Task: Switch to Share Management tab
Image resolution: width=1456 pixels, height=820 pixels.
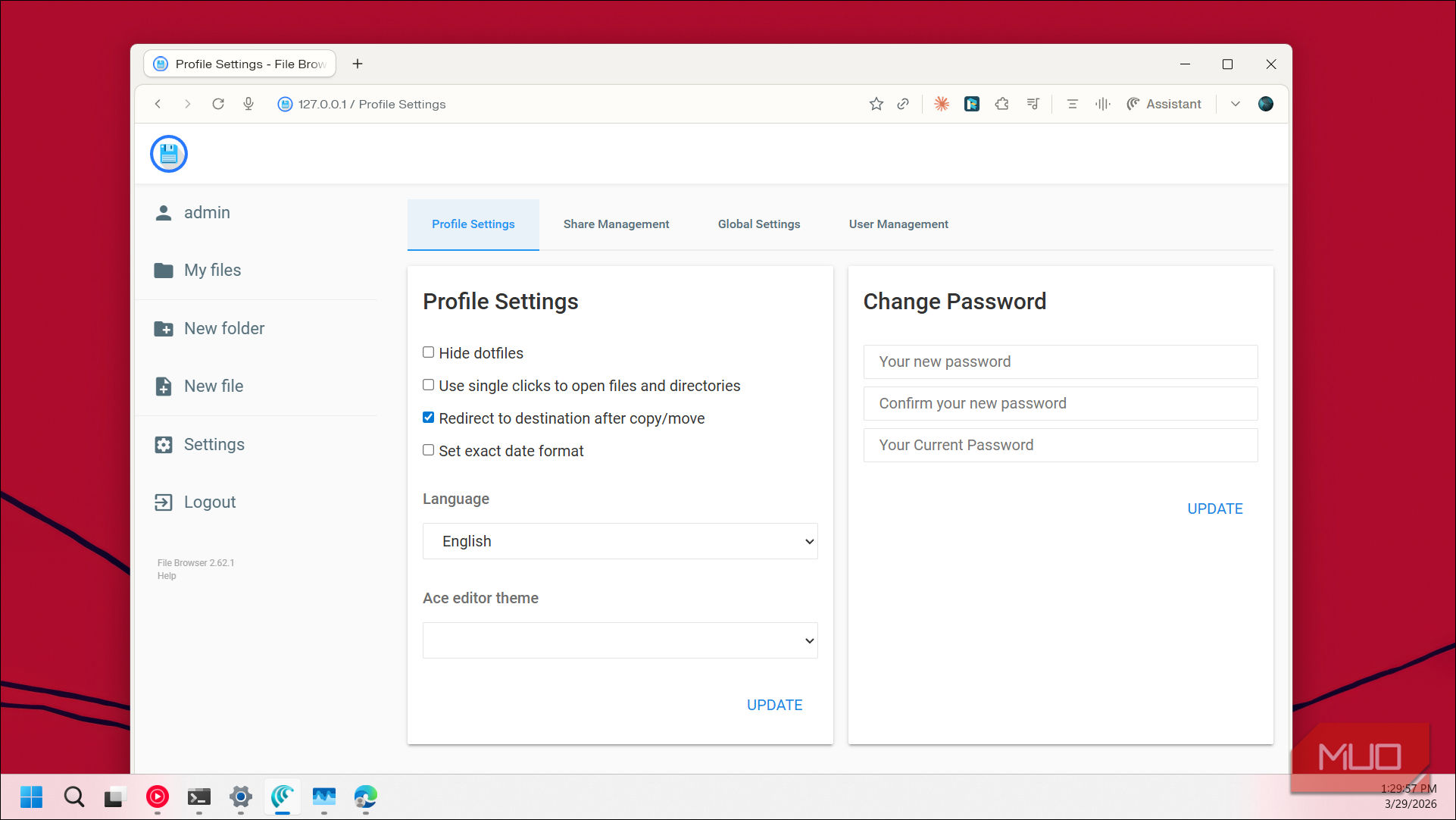Action: point(617,224)
